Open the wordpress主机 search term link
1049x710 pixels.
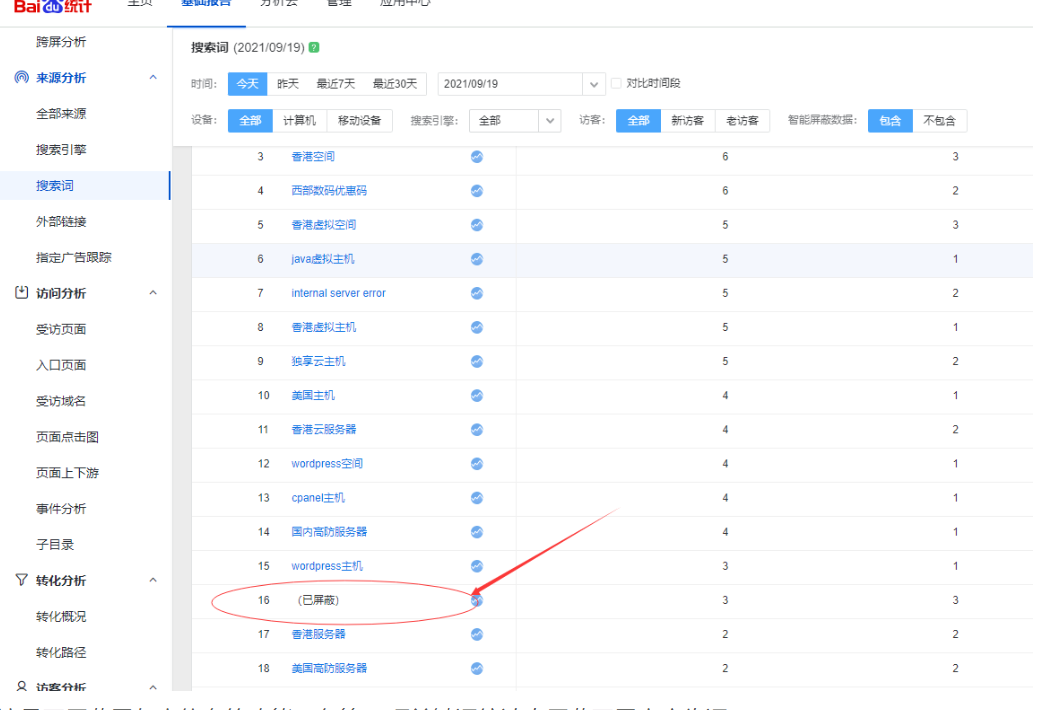pos(327,566)
